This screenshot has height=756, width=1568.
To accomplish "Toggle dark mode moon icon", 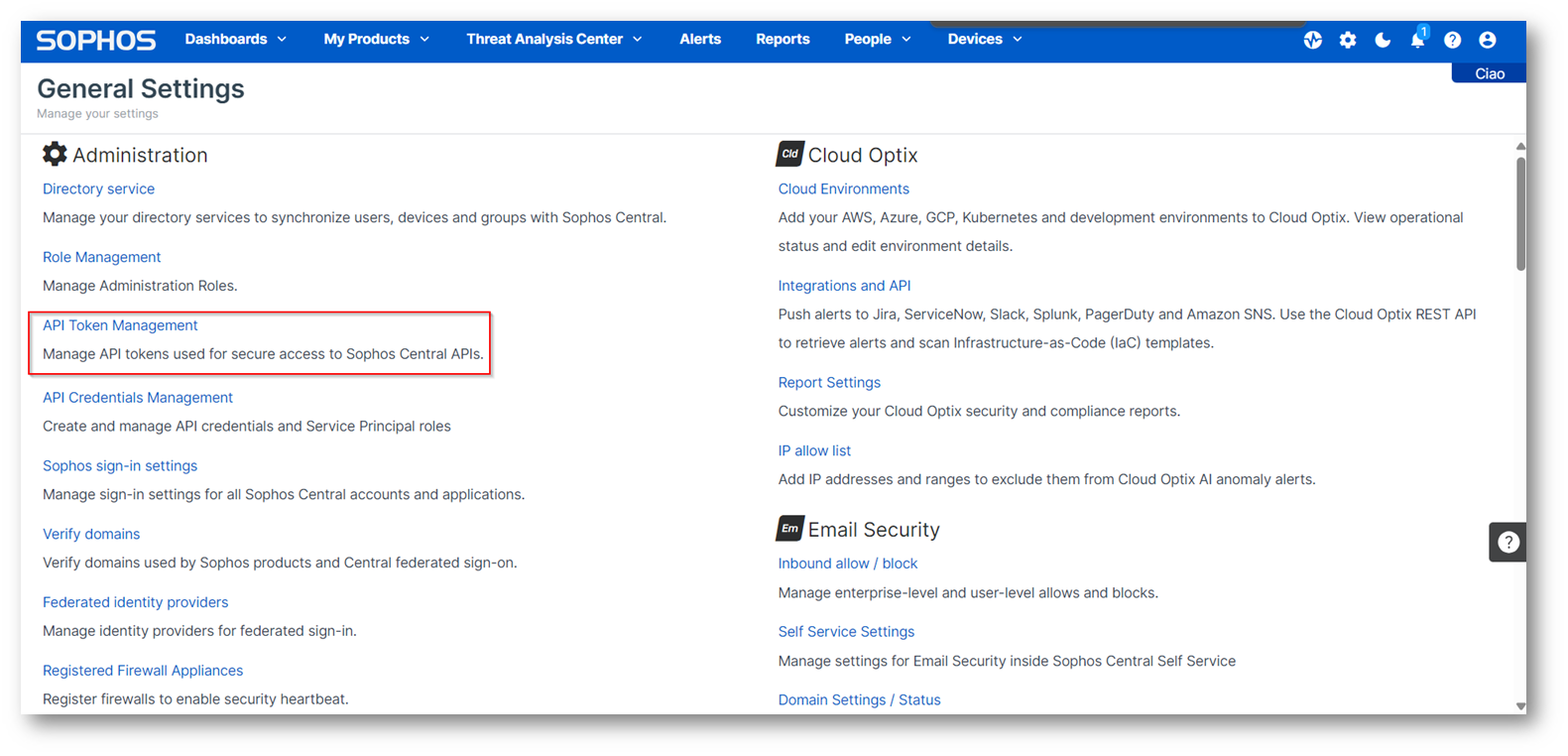I will click(x=1383, y=40).
